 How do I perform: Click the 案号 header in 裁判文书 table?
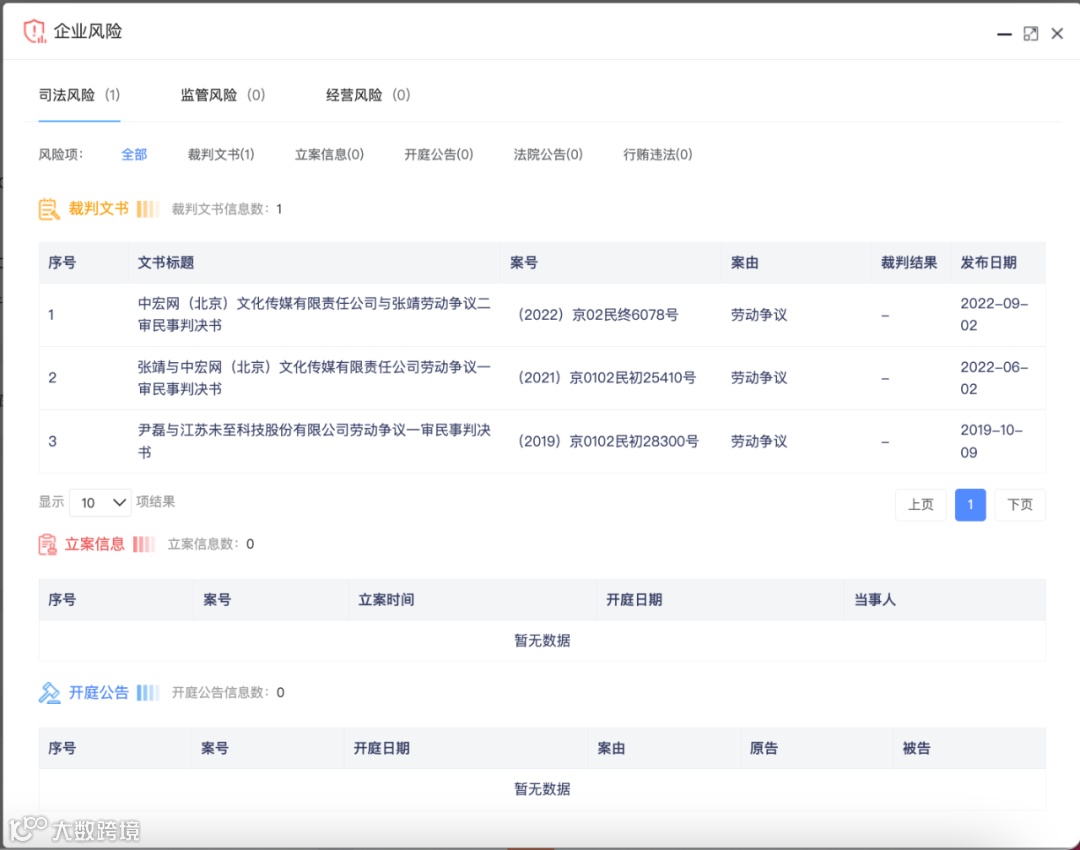(x=523, y=262)
